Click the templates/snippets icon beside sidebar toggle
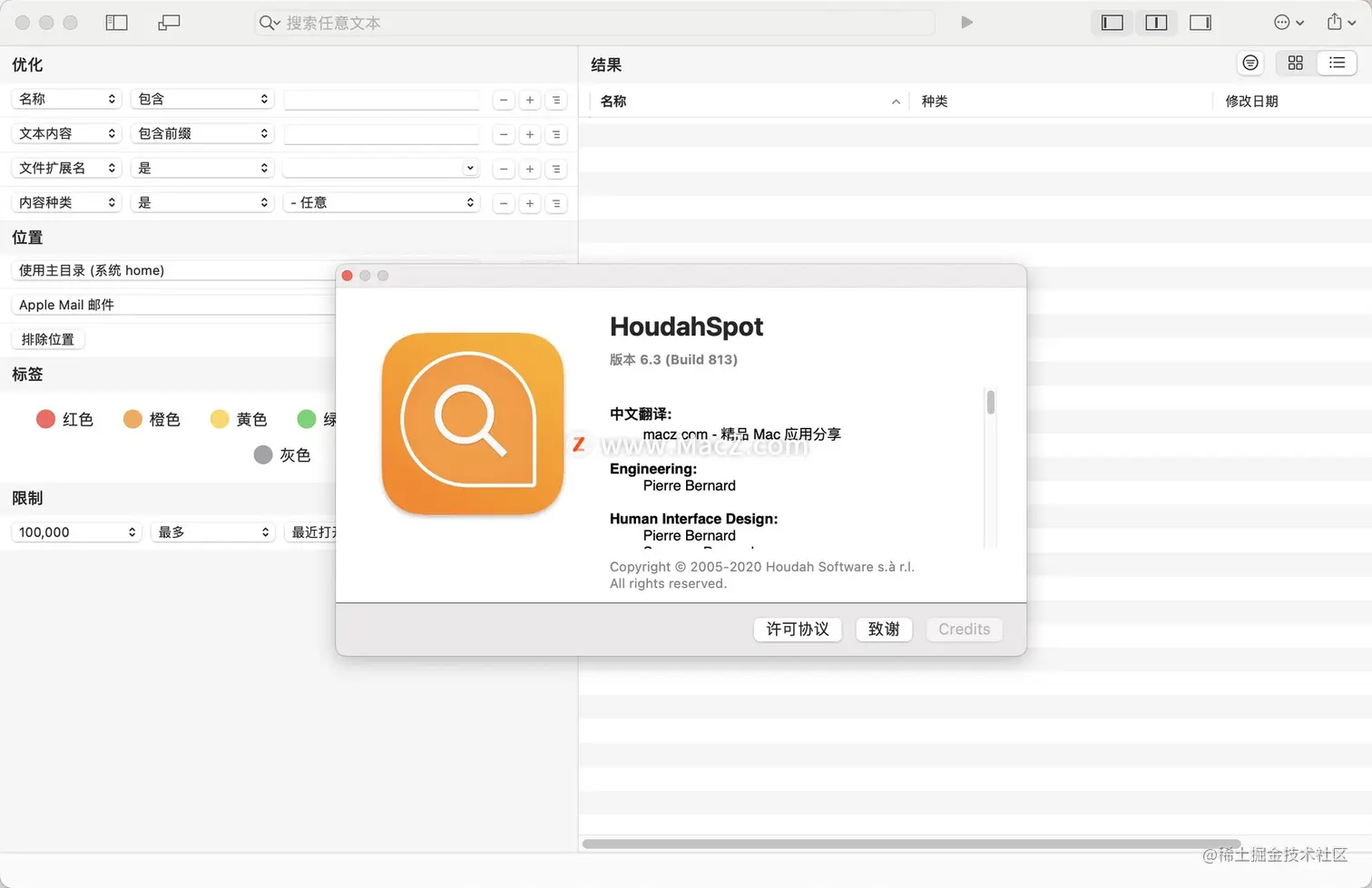Image resolution: width=1372 pixels, height=888 pixels. click(x=169, y=23)
